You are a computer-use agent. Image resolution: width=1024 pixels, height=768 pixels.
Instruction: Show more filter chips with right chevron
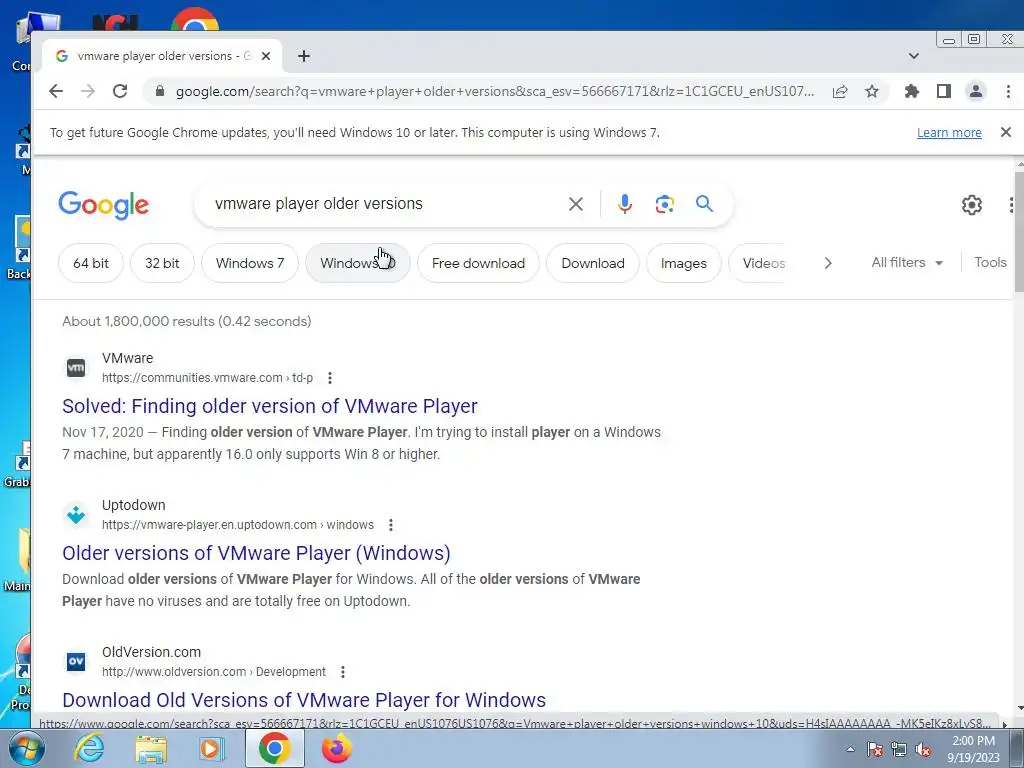point(828,263)
